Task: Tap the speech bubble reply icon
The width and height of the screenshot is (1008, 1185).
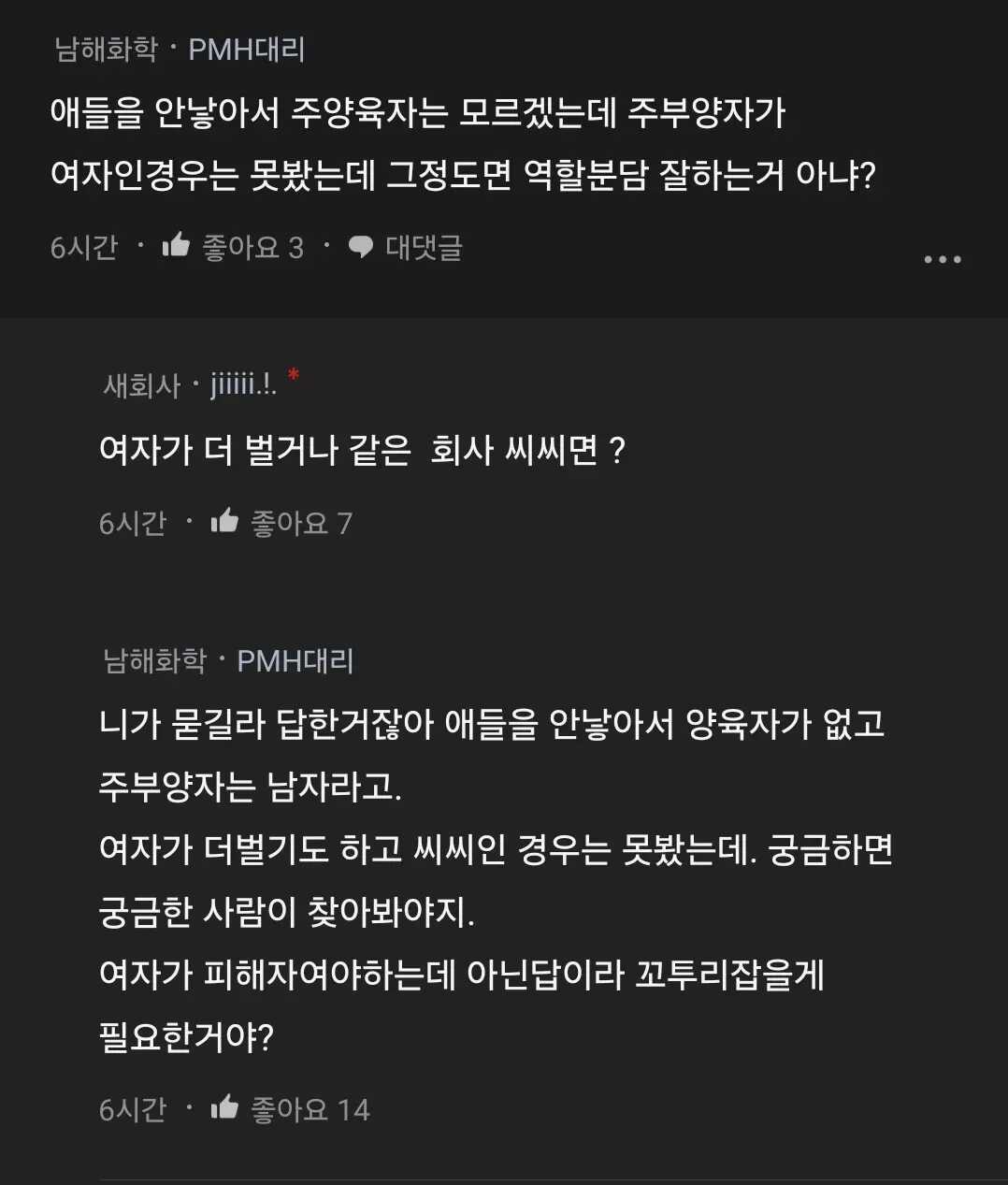Action: point(361,247)
